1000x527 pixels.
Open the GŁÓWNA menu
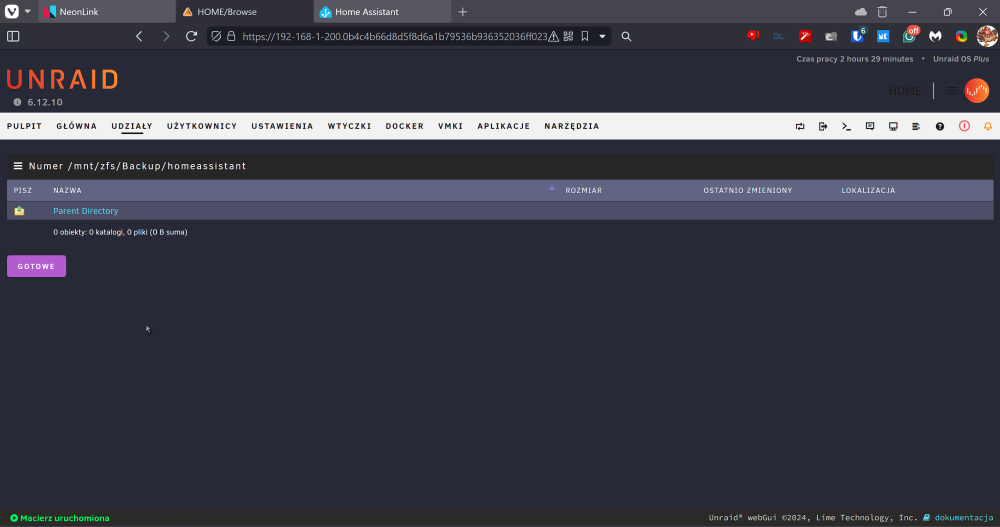click(77, 126)
